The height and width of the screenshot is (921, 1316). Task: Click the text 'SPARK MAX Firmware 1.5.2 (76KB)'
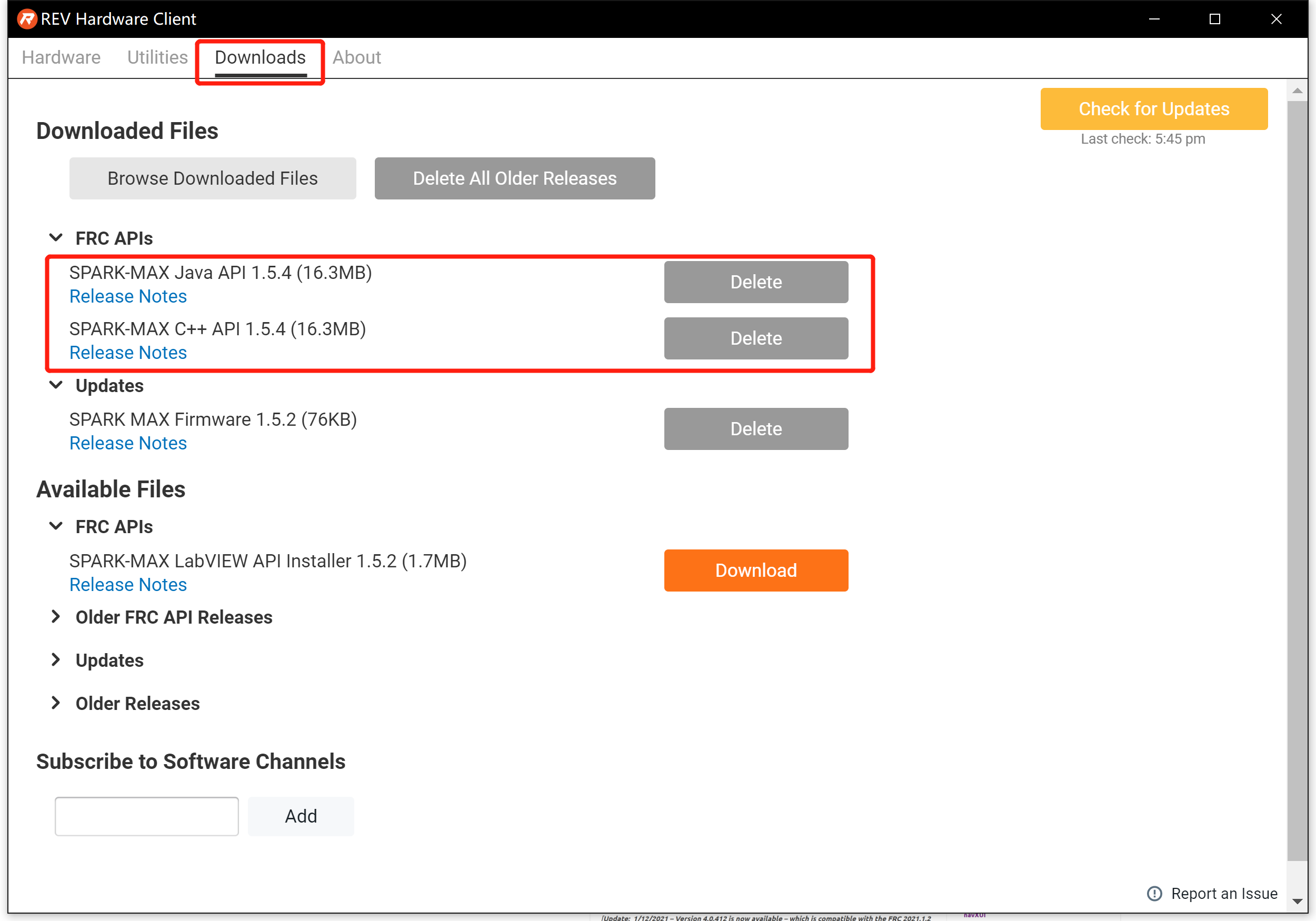[x=213, y=419]
